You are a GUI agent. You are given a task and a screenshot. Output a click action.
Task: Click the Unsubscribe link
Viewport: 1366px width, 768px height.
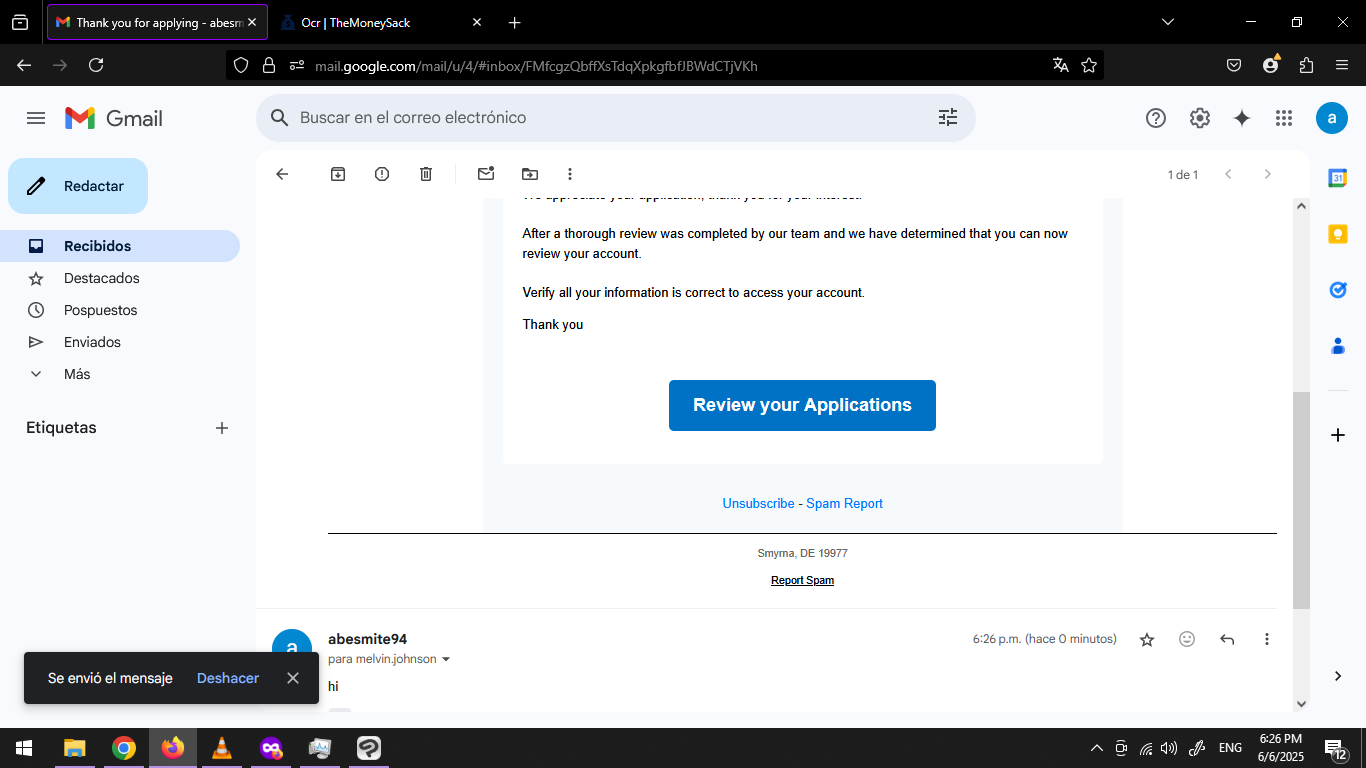pyautogui.click(x=758, y=504)
